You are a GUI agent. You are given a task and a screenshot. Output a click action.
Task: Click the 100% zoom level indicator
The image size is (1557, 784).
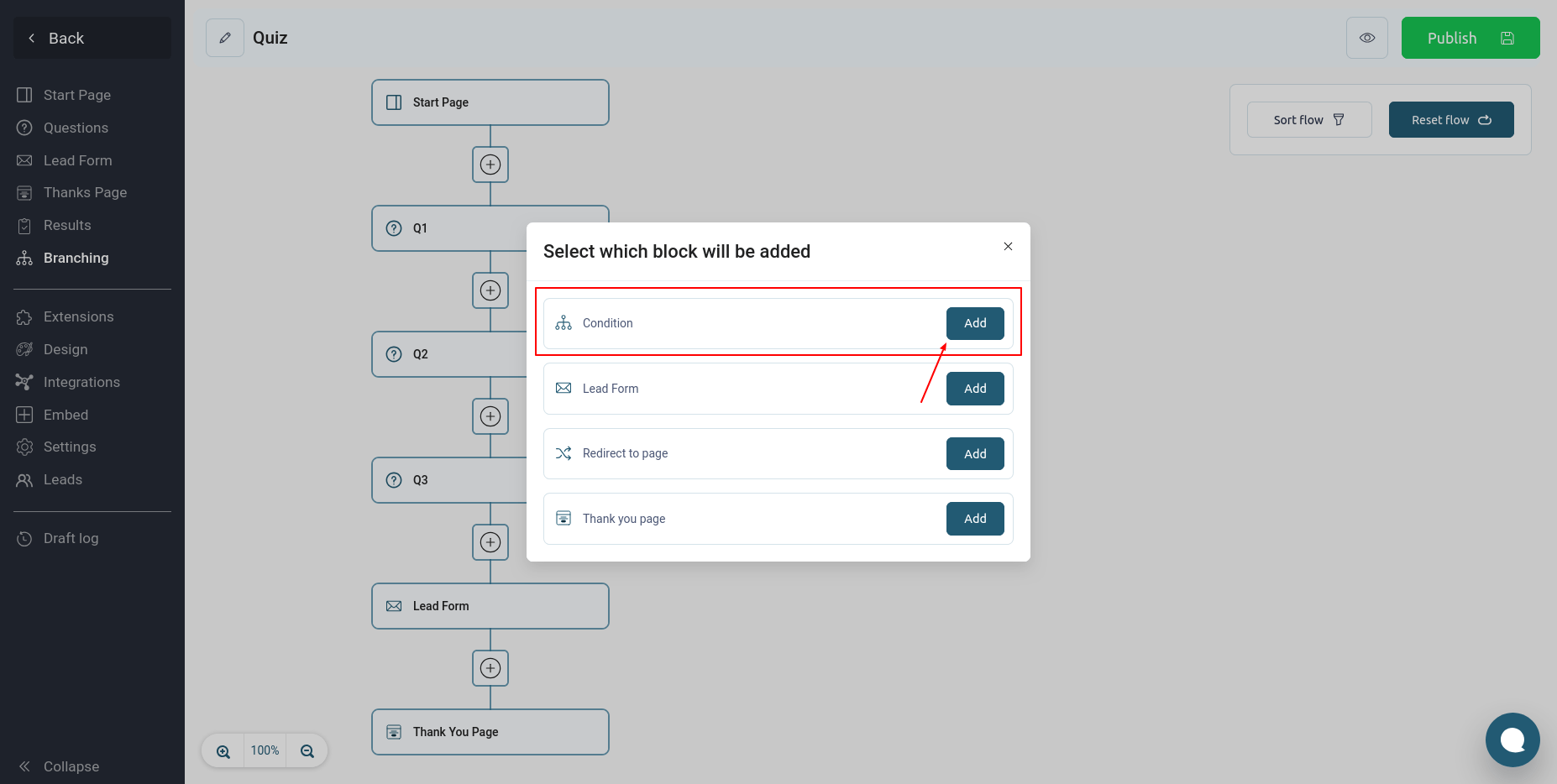(x=265, y=750)
